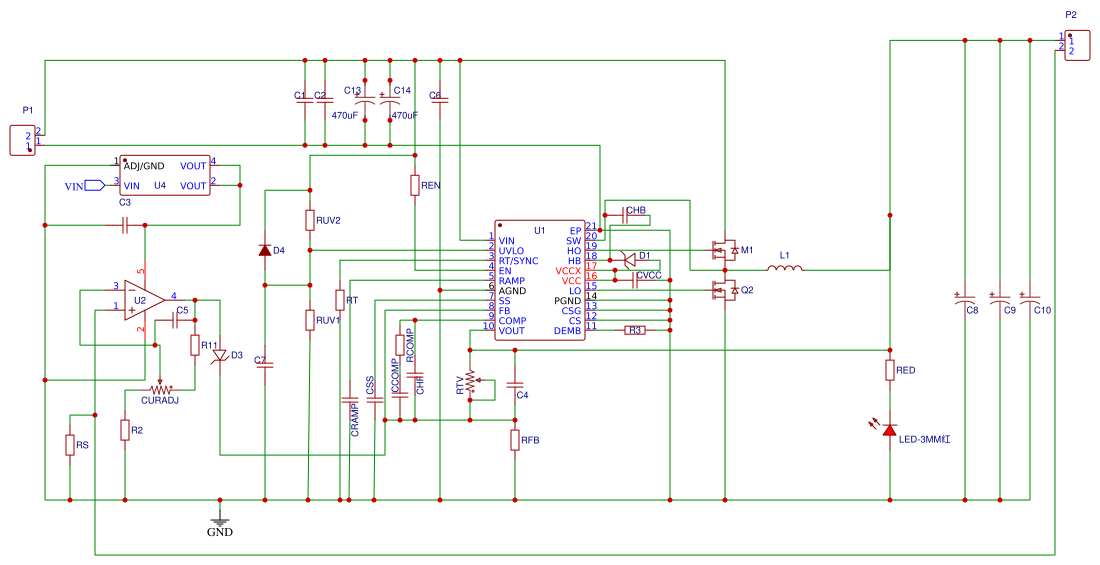Click the red LED-3MM diode symbol
The image size is (1100, 565).
pos(889,430)
